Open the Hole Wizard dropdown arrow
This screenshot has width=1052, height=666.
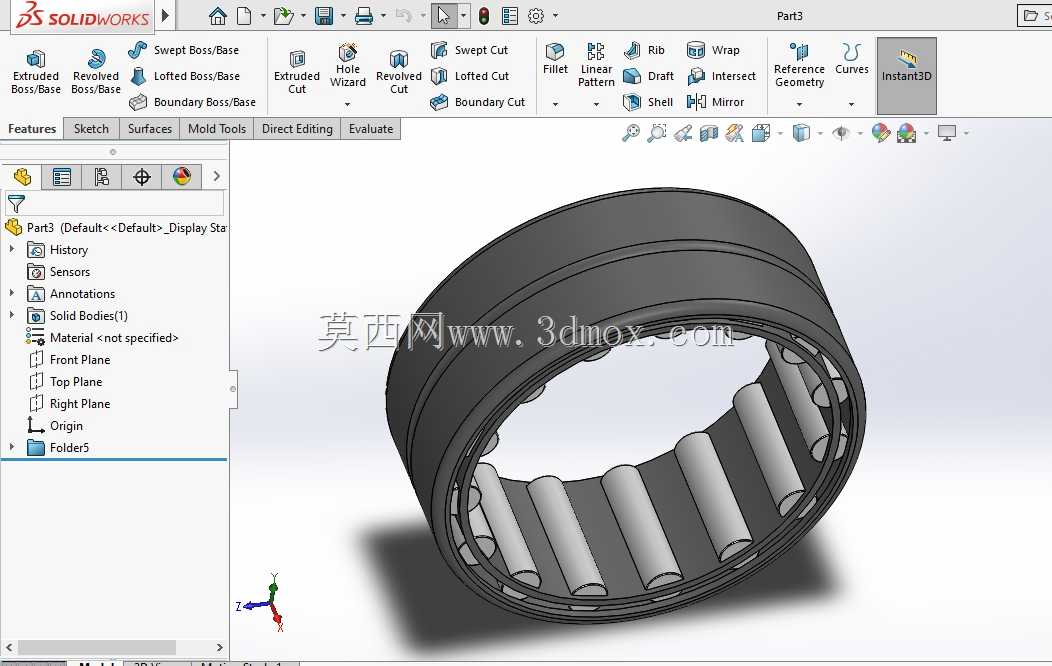tap(347, 104)
